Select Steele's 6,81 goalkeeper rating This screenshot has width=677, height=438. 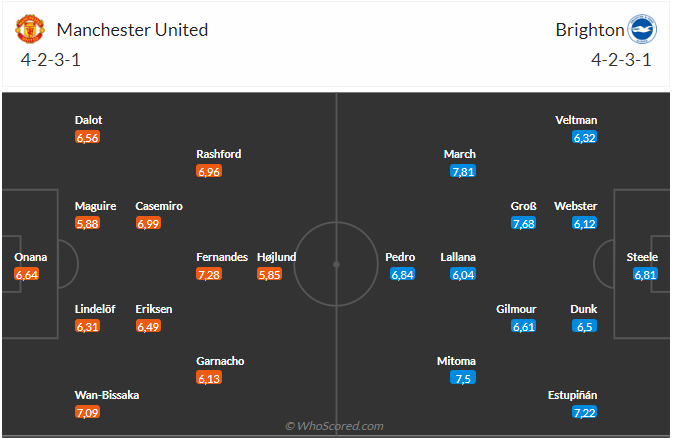coord(645,274)
